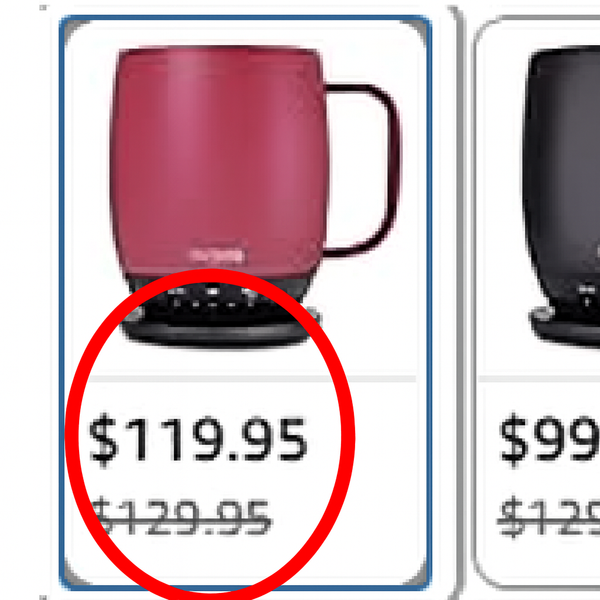The width and height of the screenshot is (600, 600).
Task: Click the $119.95 price on red mug
Action: point(198,441)
